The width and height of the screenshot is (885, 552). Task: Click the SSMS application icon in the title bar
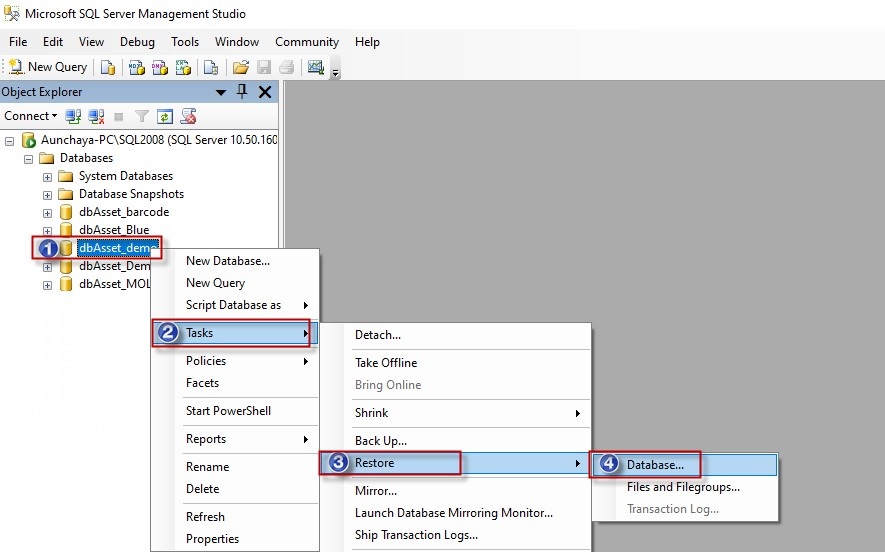(11, 14)
